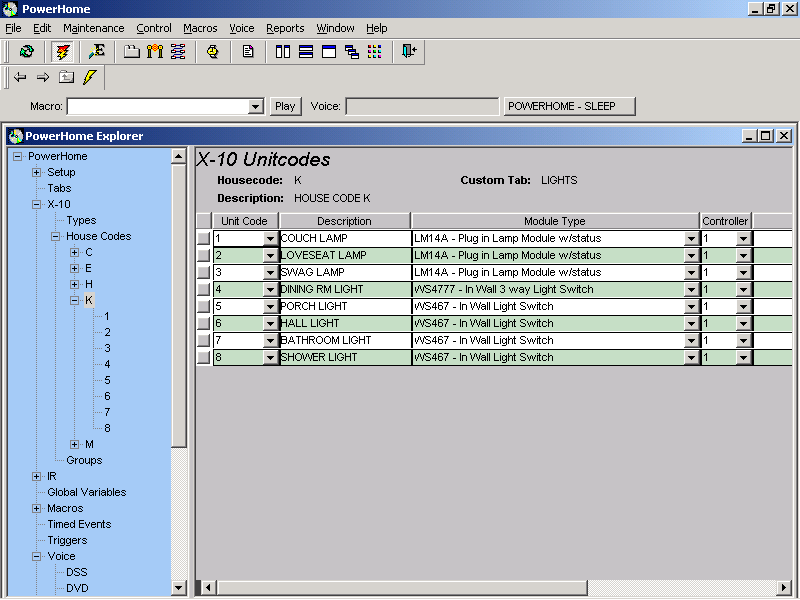Viewport: 800px width, 600px height.
Task: Open the Maintenance menu
Action: point(93,28)
